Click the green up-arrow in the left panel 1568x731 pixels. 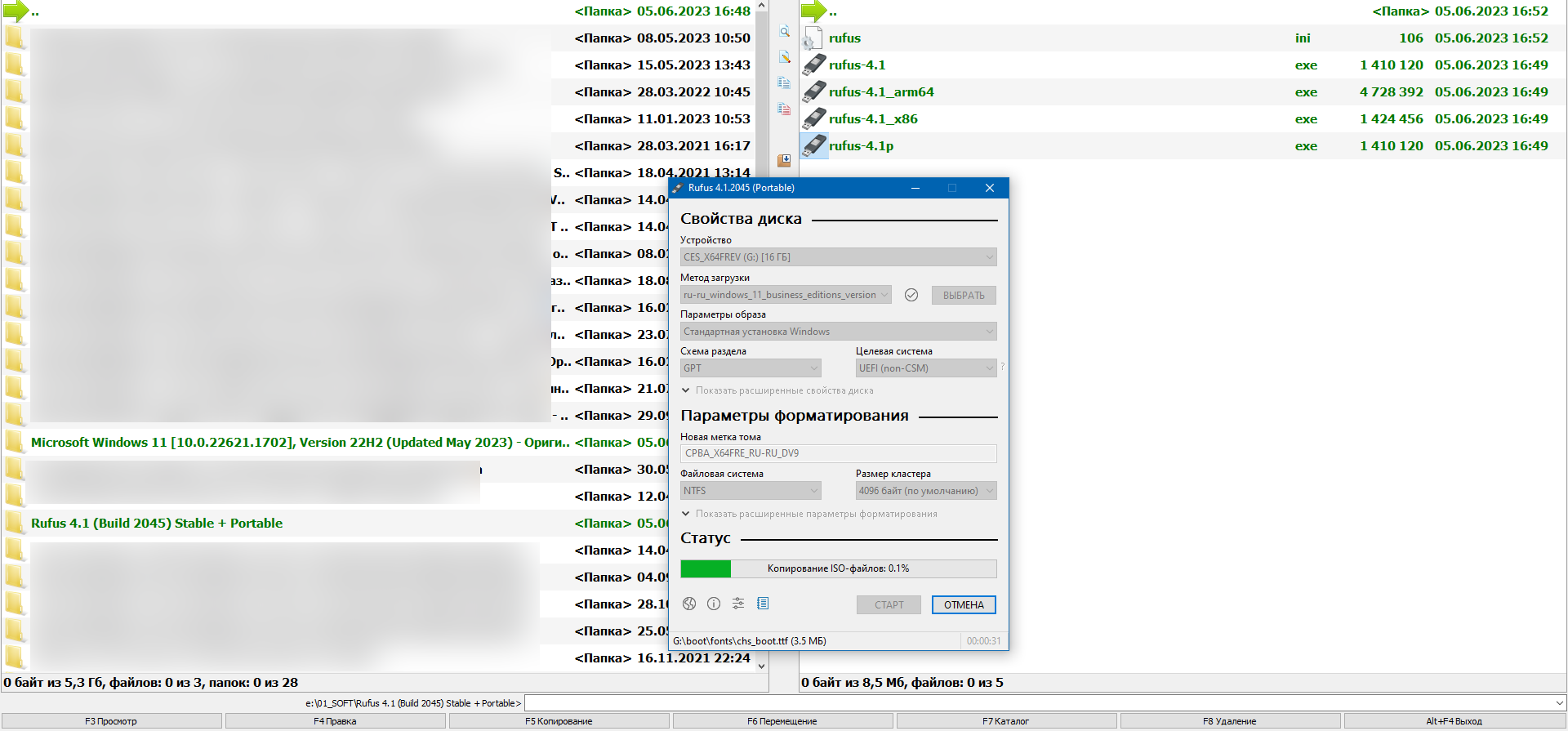pos(16,11)
